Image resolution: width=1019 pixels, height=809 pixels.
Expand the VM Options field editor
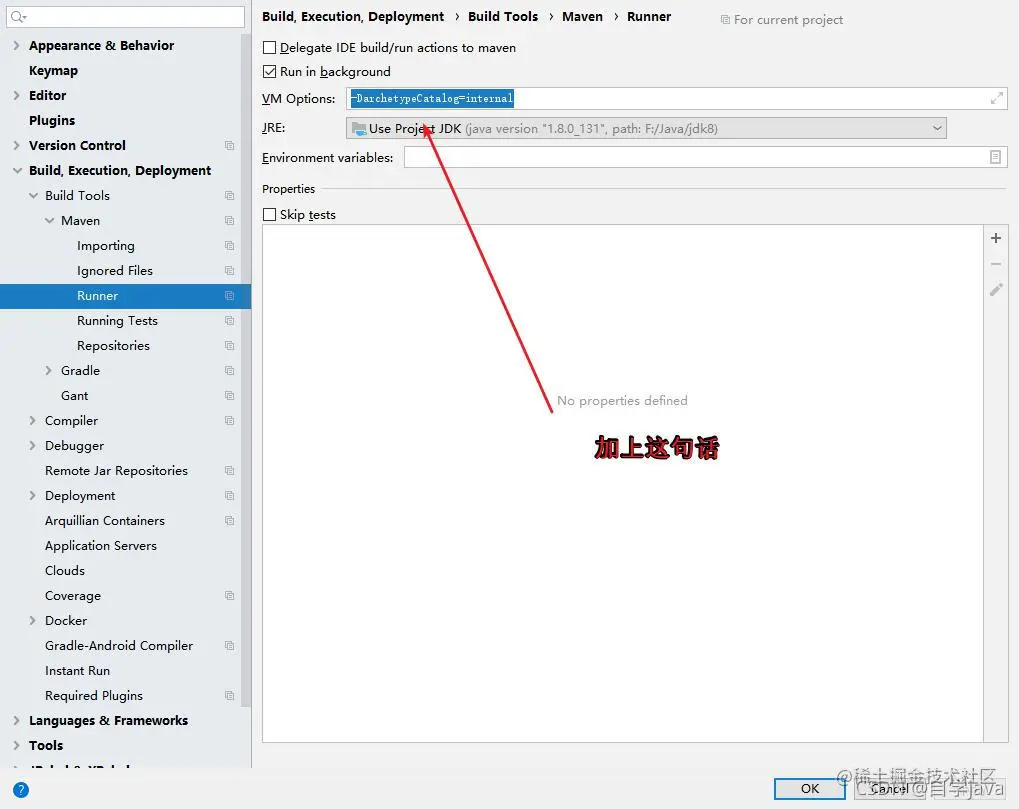pyautogui.click(x=996, y=98)
